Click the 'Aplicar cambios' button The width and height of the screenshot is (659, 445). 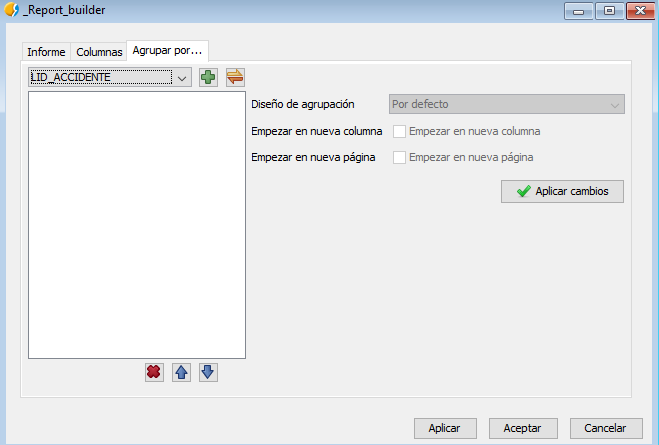click(562, 192)
